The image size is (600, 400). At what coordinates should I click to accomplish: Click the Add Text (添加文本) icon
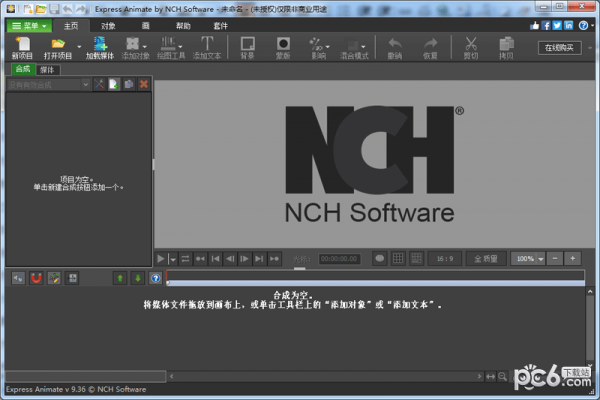(x=207, y=48)
